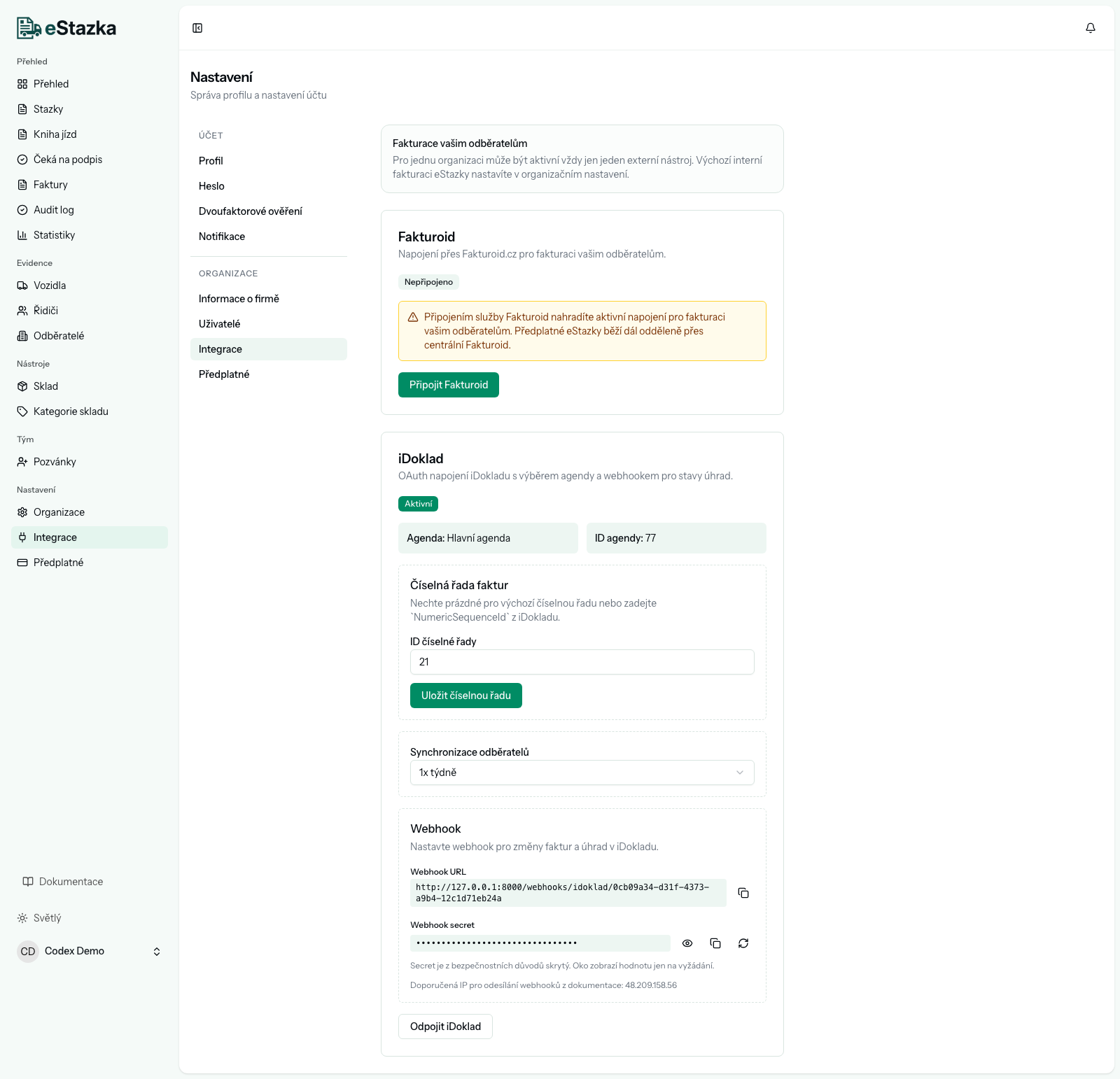Image resolution: width=1120 pixels, height=1079 pixels.
Task: Click the hidden webhook secret field
Action: (540, 943)
